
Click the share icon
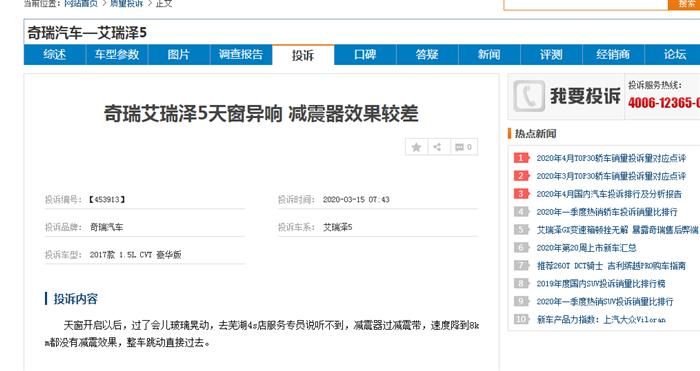tap(438, 147)
